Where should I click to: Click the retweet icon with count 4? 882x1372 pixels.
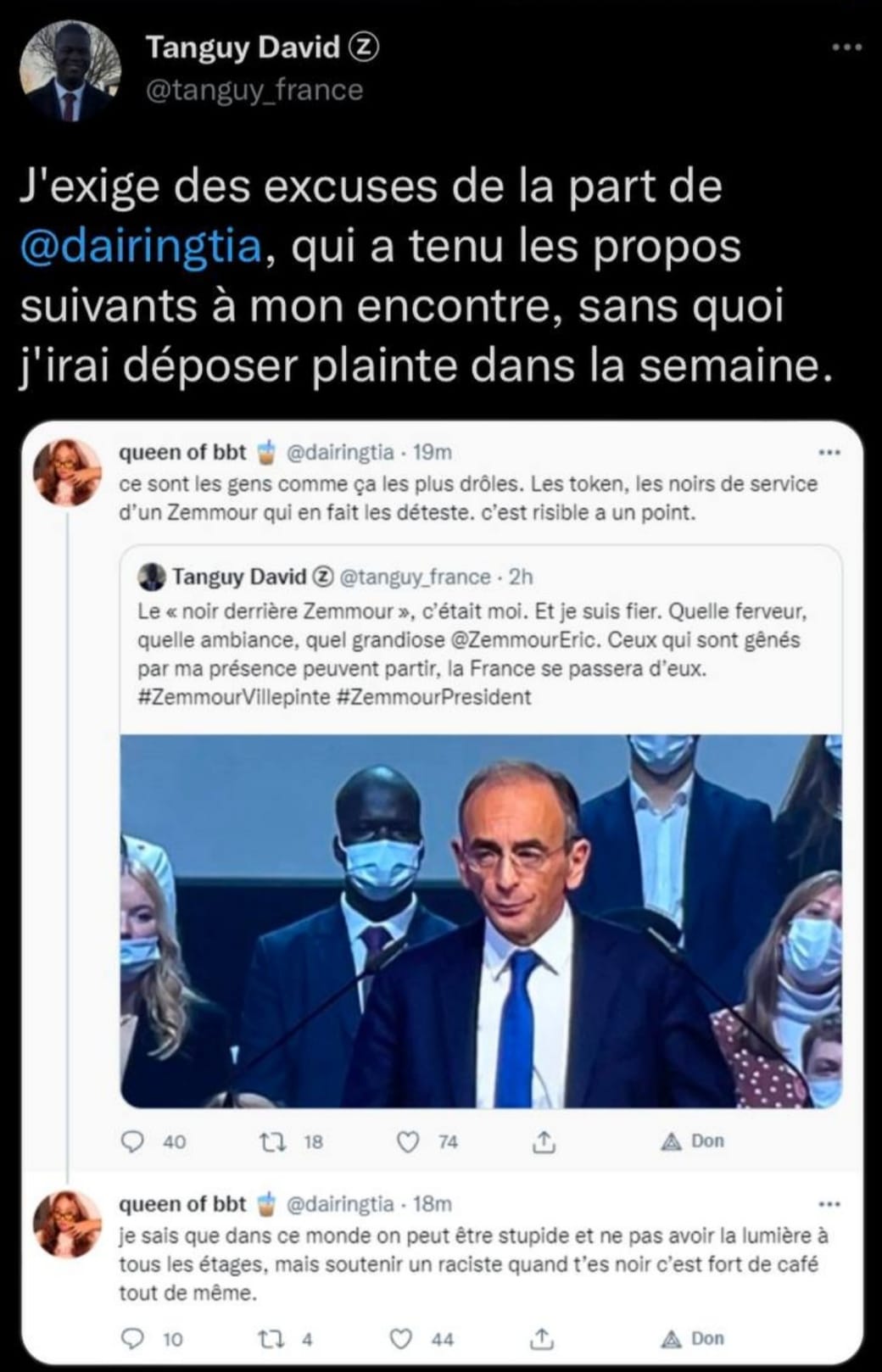(269, 1339)
